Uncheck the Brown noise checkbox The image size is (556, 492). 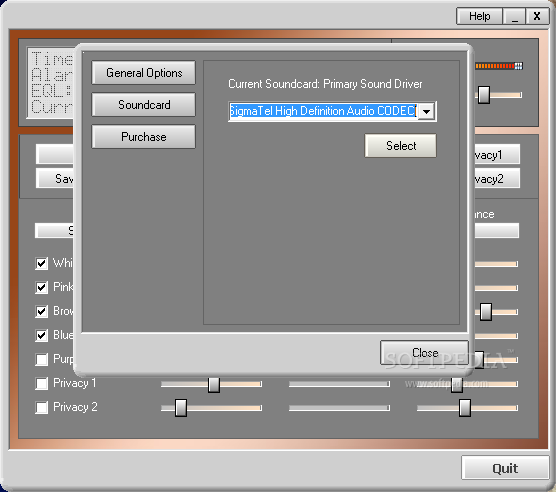click(x=41, y=311)
